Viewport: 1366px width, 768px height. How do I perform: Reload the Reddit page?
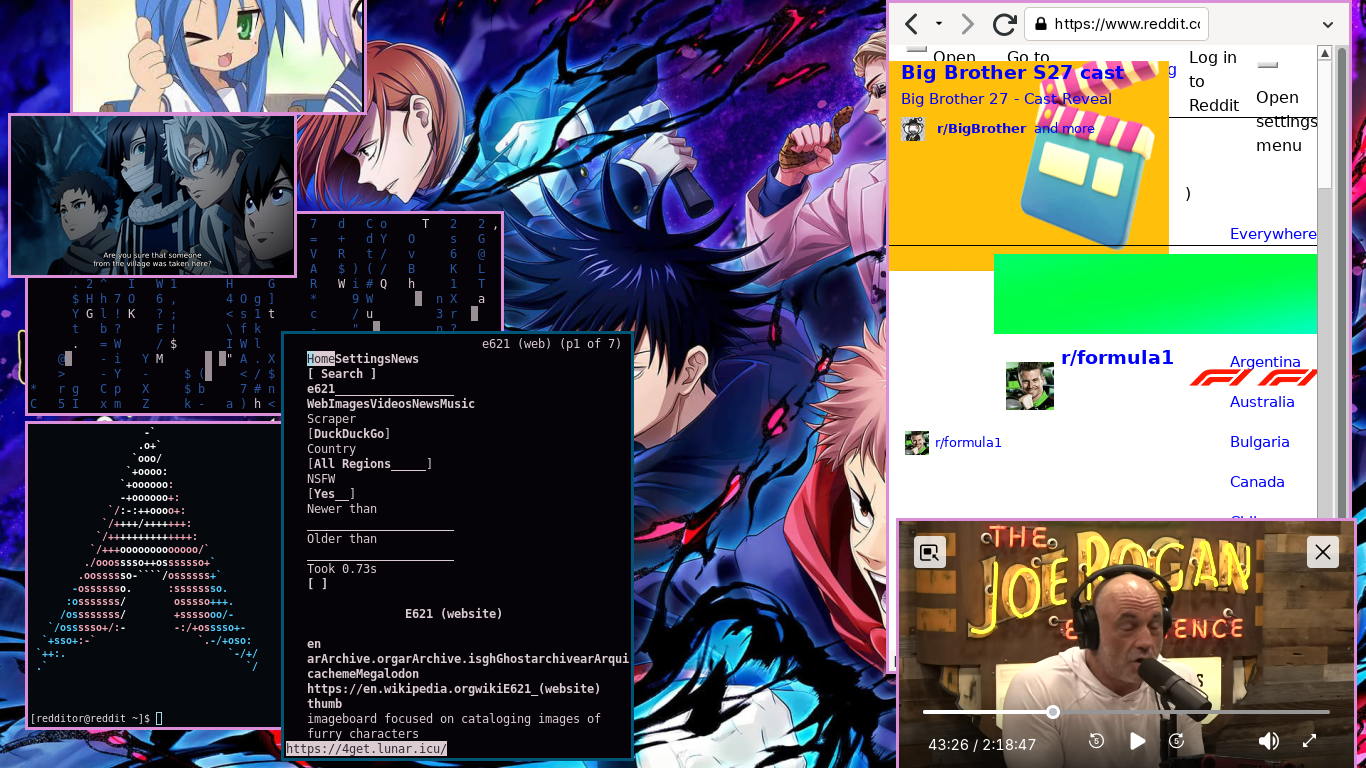(1004, 24)
